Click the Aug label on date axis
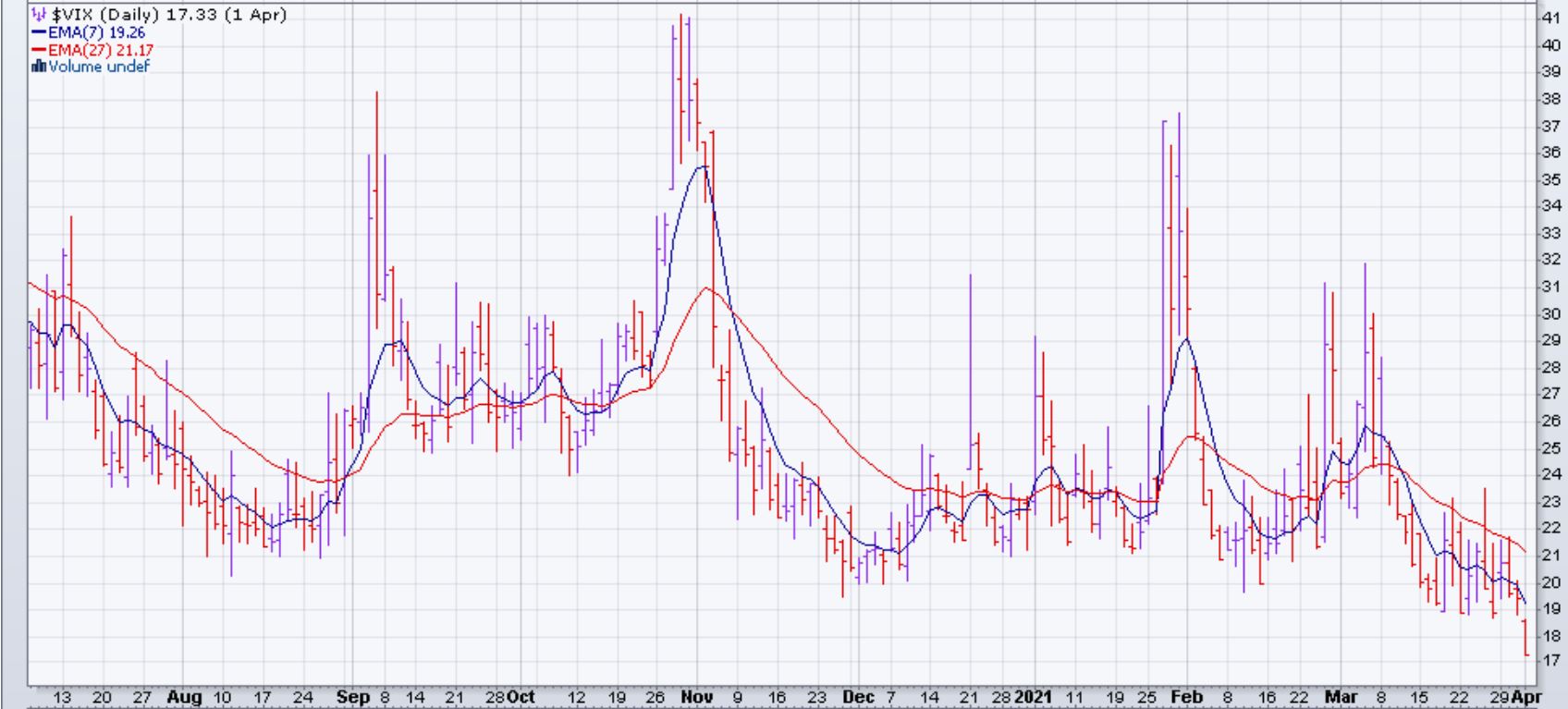 click(x=185, y=697)
